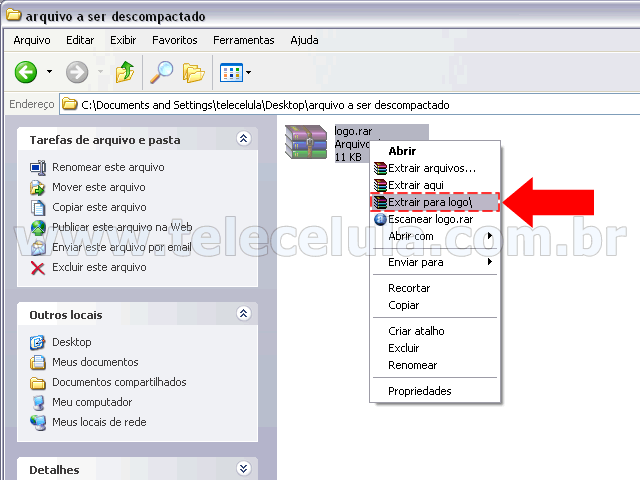Viewport: 640px width, 480px height.
Task: Collapse the Outros locais panel
Action: tap(244, 313)
